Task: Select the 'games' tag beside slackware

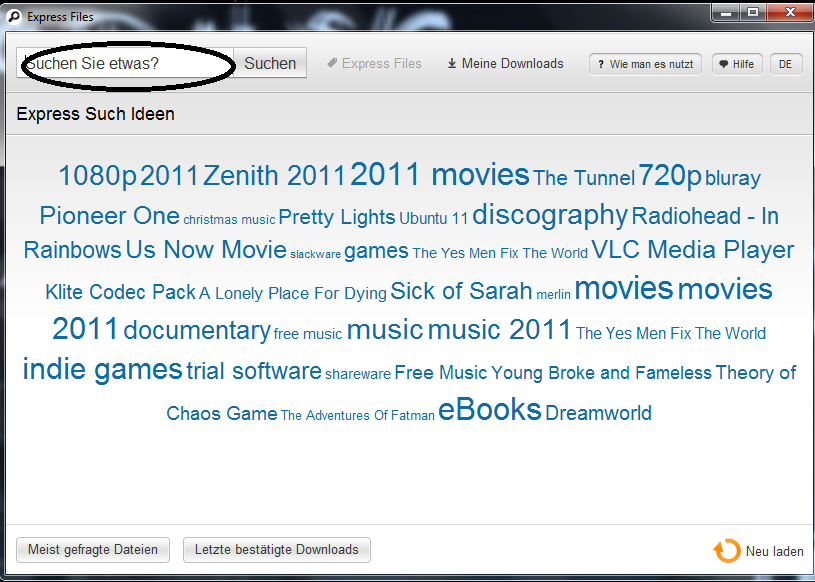Action: pos(376,251)
